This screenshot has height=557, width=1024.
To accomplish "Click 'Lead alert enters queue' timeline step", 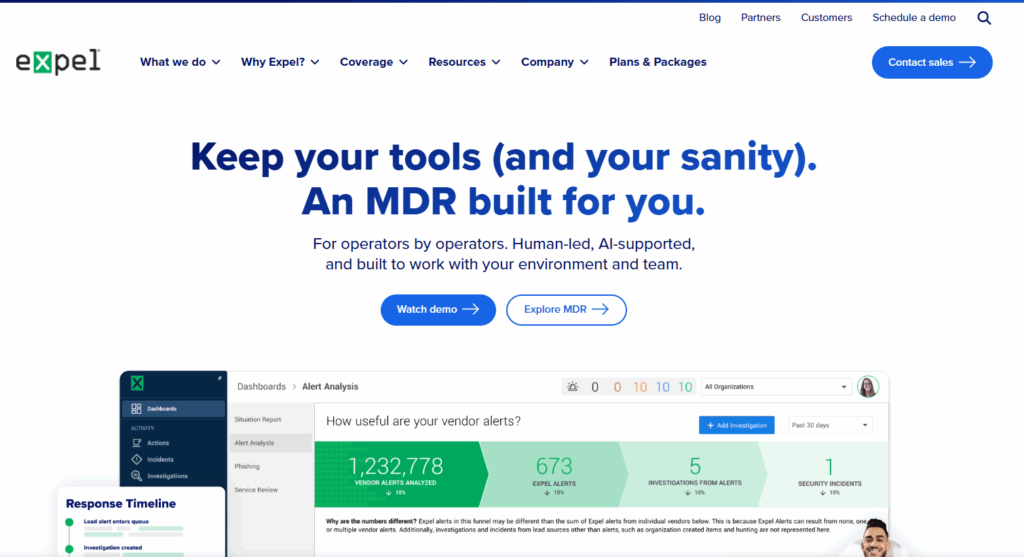I will (116, 521).
